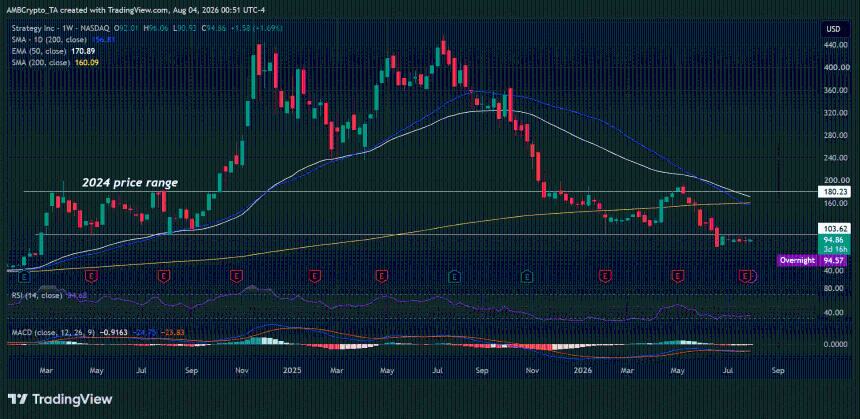Image resolution: width=860 pixels, height=419 pixels.
Task: Click the red earnings marker near May 2024
Action: [92, 274]
